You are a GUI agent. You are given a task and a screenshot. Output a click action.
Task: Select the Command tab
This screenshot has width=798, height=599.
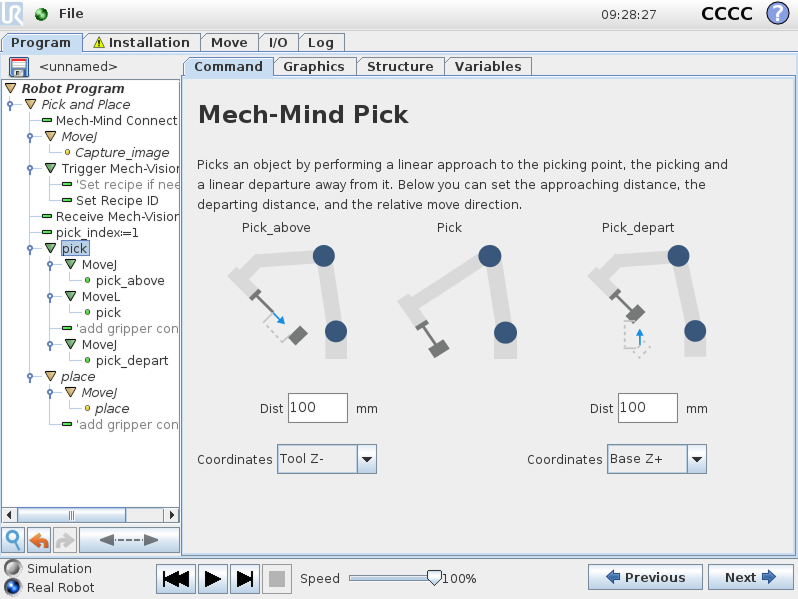pyautogui.click(x=229, y=67)
